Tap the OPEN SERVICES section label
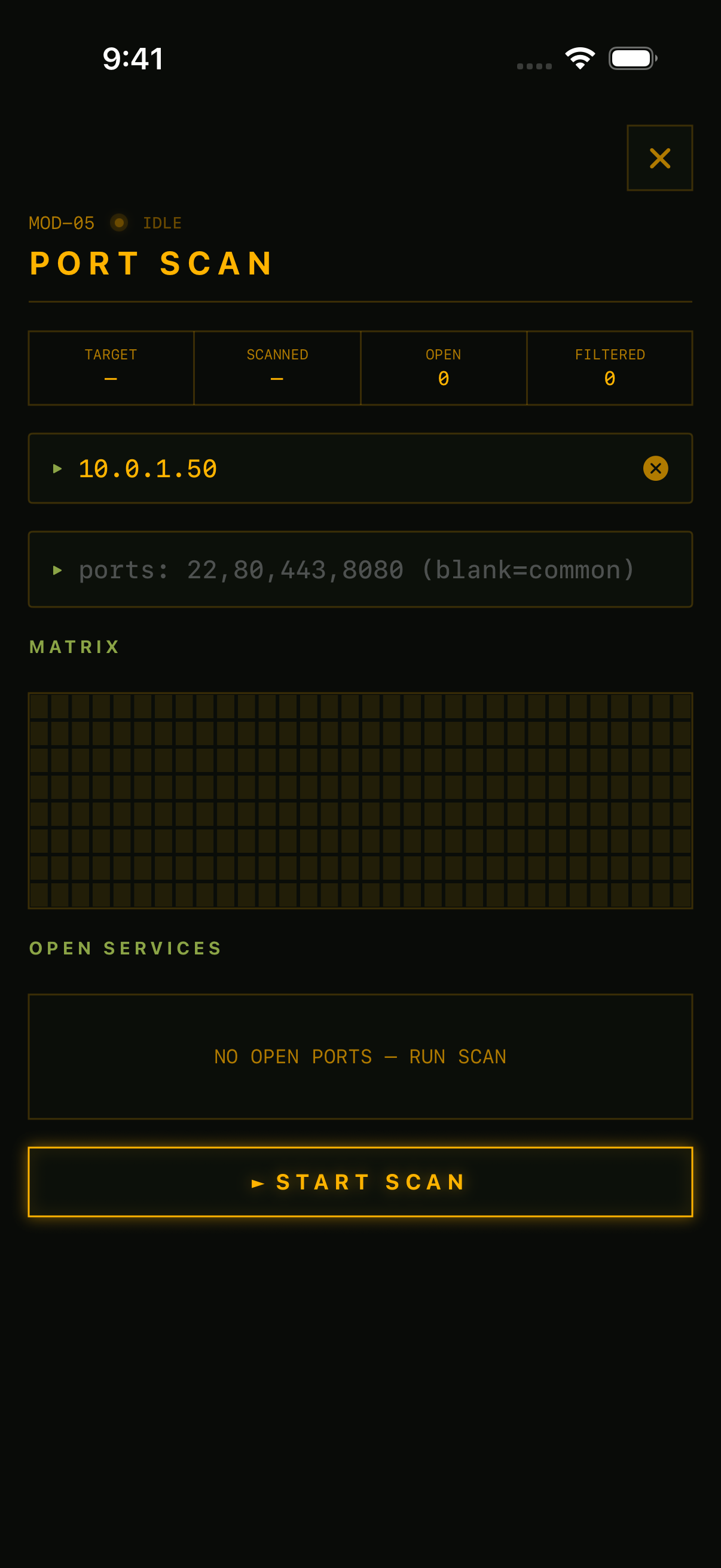This screenshot has height=1568, width=721. (x=126, y=948)
